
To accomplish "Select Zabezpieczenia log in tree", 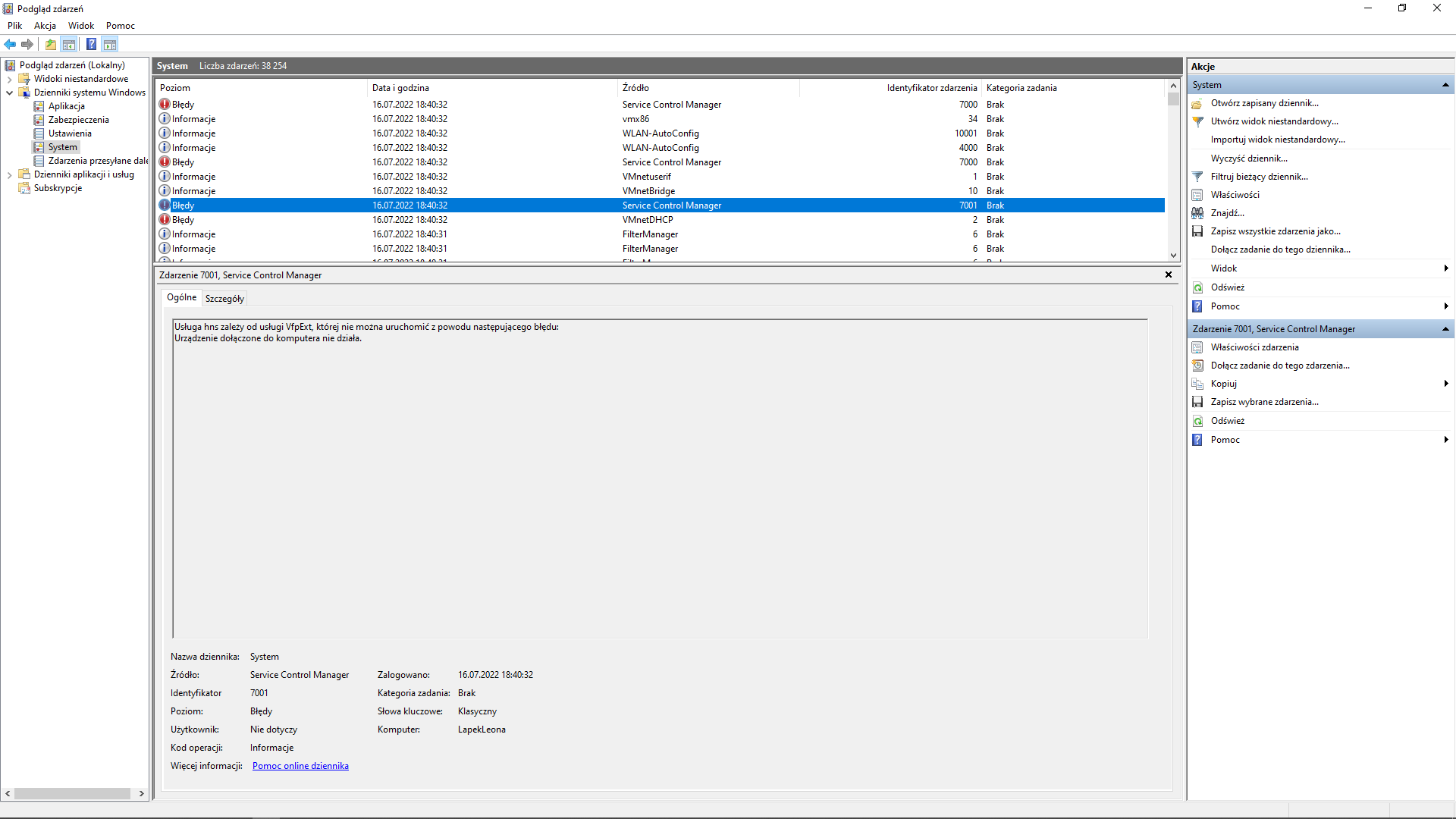I will 78,120.
